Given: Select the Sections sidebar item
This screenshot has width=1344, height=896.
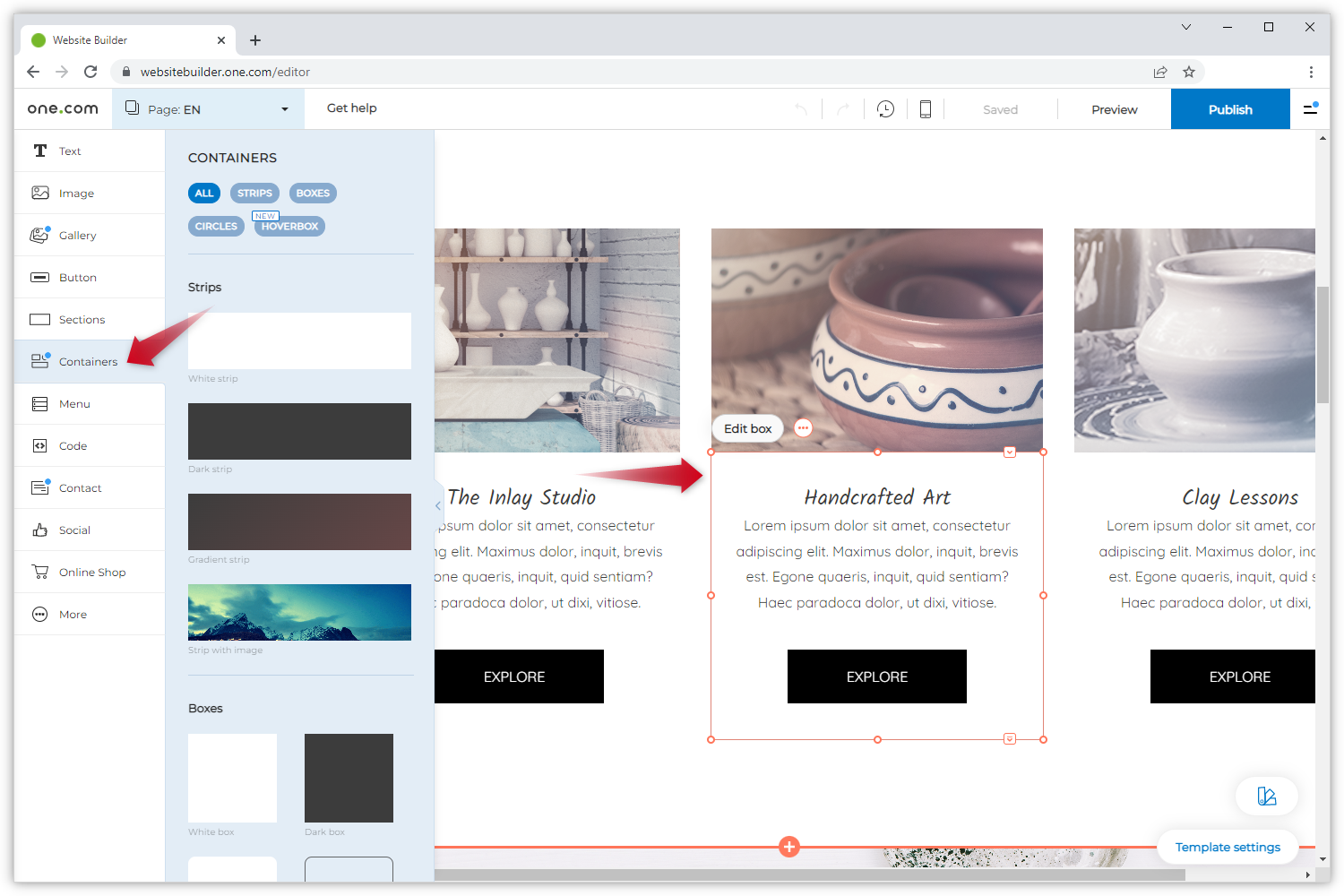Looking at the screenshot, I should click(x=82, y=320).
